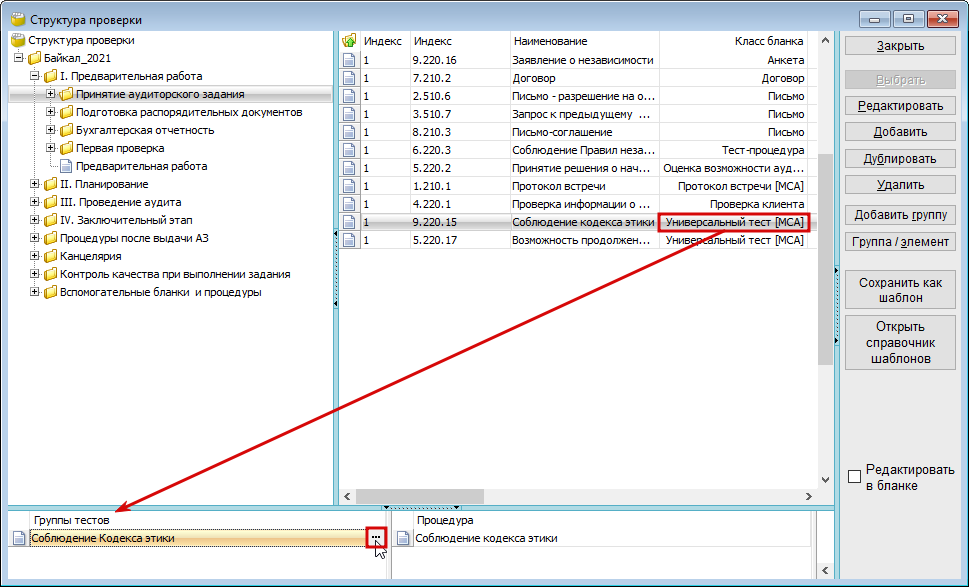Click folder icon of II. Планирование
Screen dimensions: 969x587
point(51,184)
